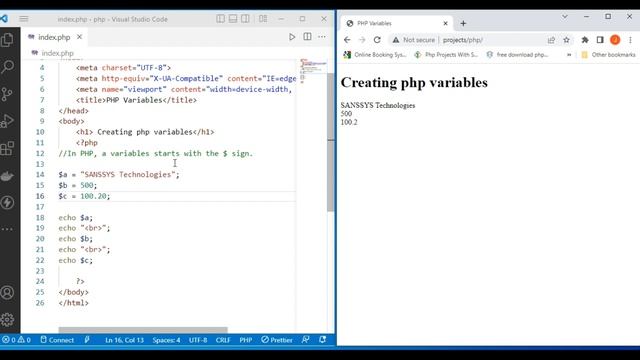
Task: Open the Thunder Client lightning icon
Action: point(7,202)
